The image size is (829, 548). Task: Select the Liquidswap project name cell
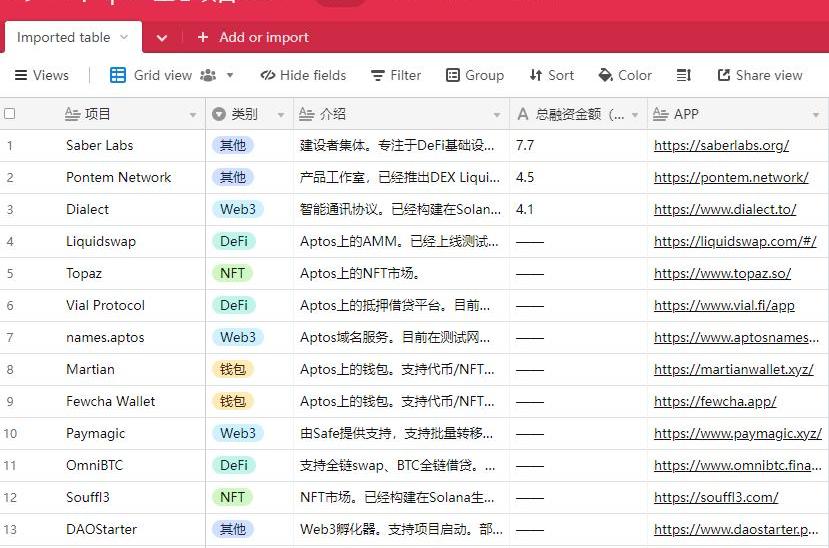pyautogui.click(x=101, y=241)
